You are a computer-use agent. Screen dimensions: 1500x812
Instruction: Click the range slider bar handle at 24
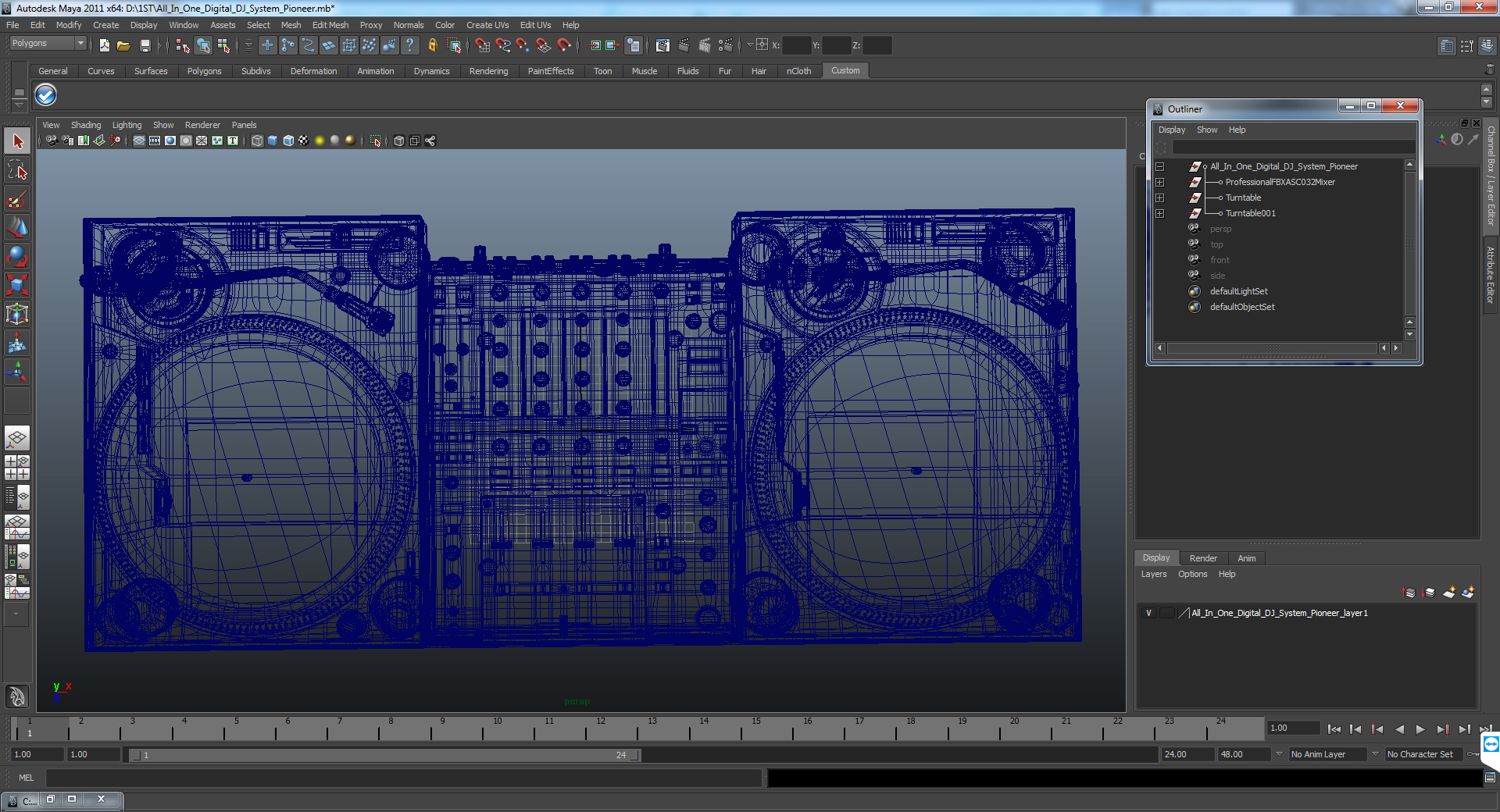pos(635,755)
